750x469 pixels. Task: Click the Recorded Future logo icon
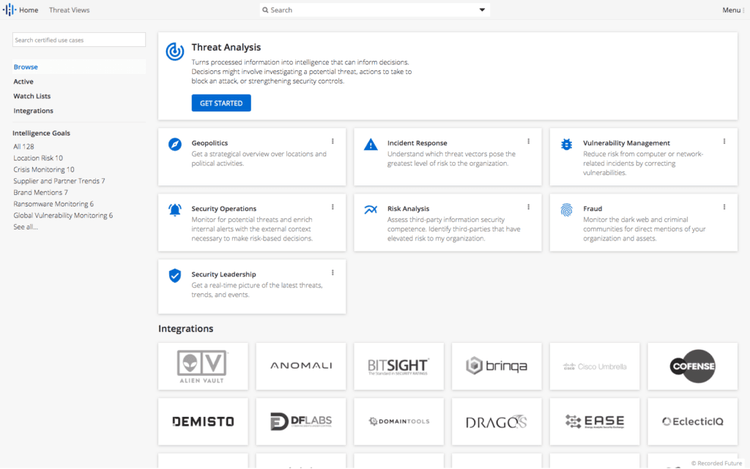pos(9,10)
